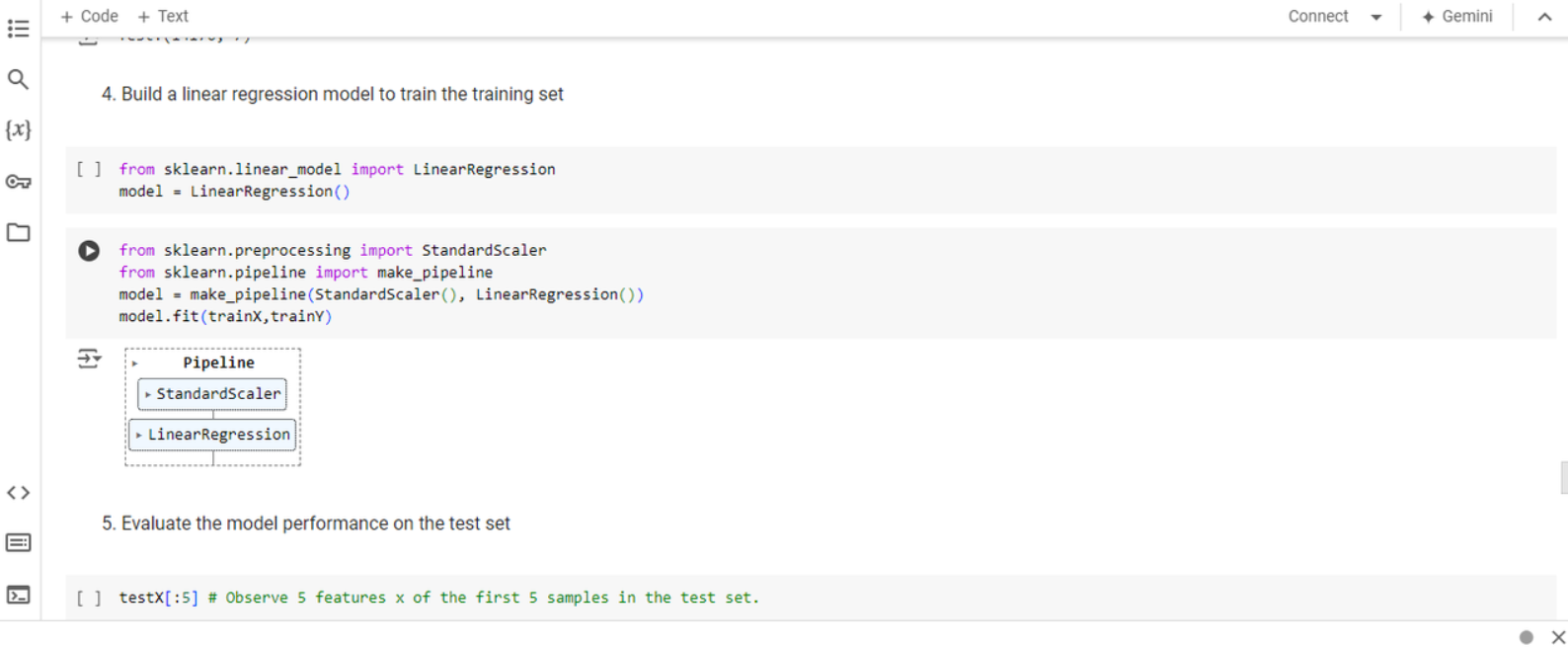The height and width of the screenshot is (647, 1568).
Task: Open the Gemini assistant
Action: pos(1456,16)
